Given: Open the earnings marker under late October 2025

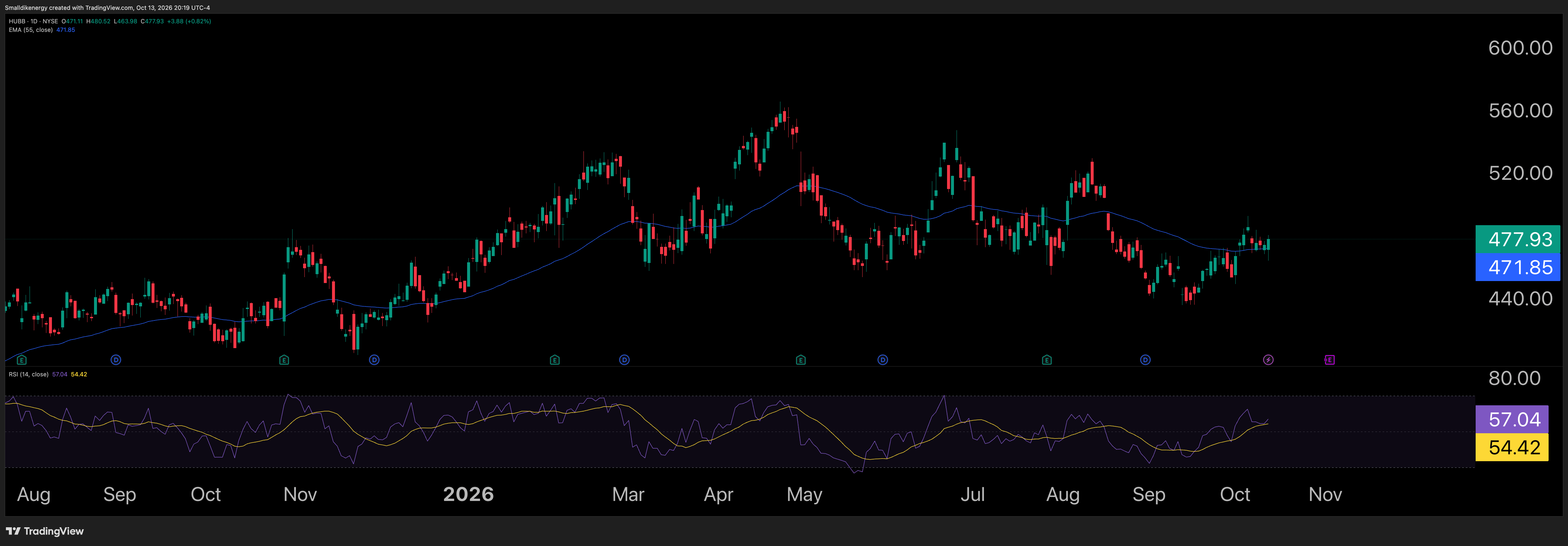Looking at the screenshot, I should (284, 360).
